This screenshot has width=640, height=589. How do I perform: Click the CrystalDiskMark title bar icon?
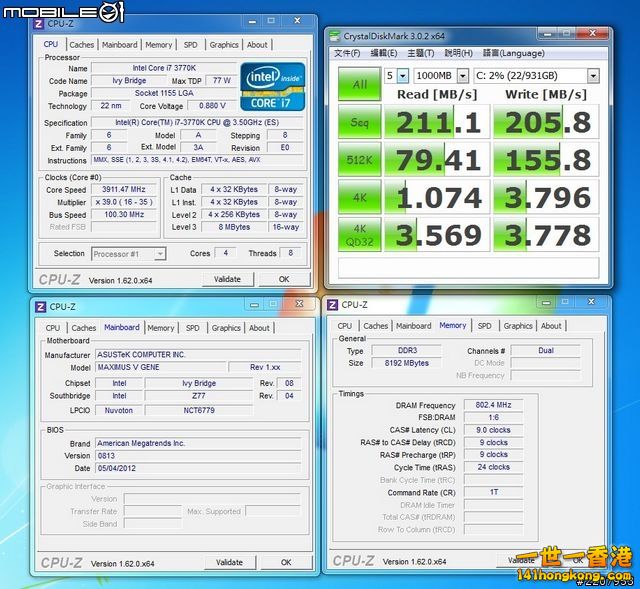[337, 33]
